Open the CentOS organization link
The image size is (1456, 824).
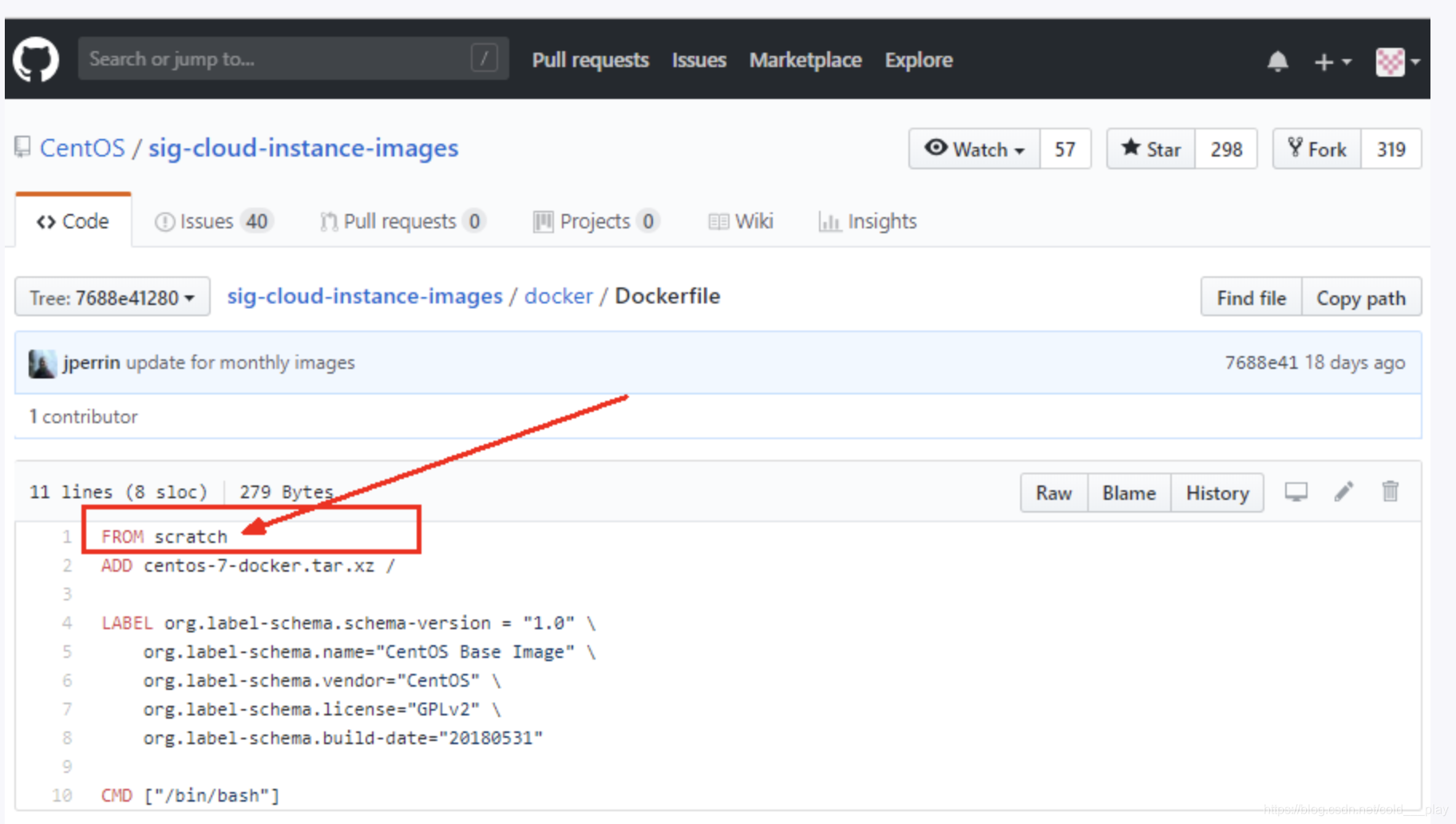coord(82,148)
